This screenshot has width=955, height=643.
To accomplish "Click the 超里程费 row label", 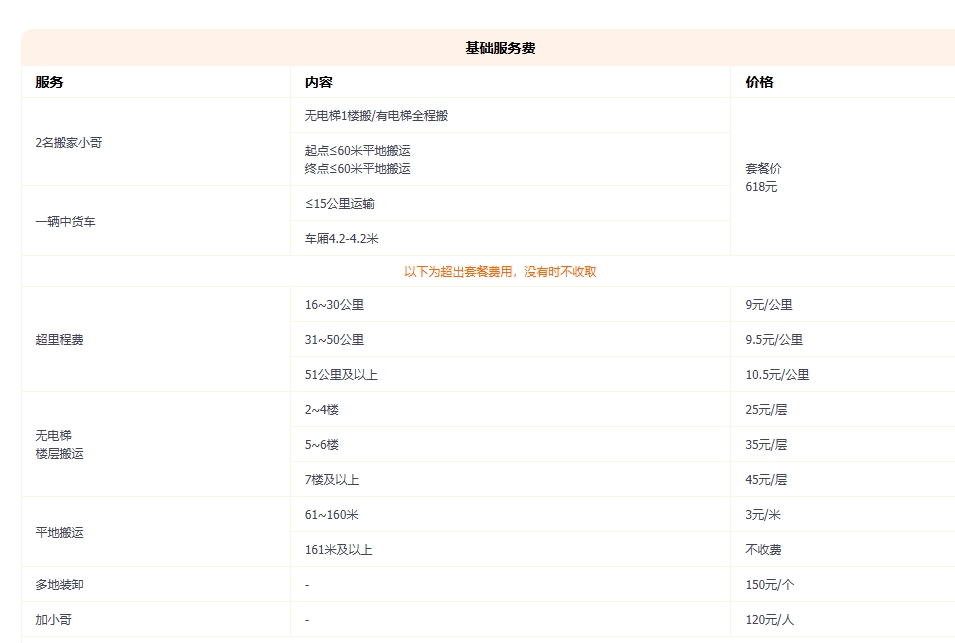I will click(54, 339).
